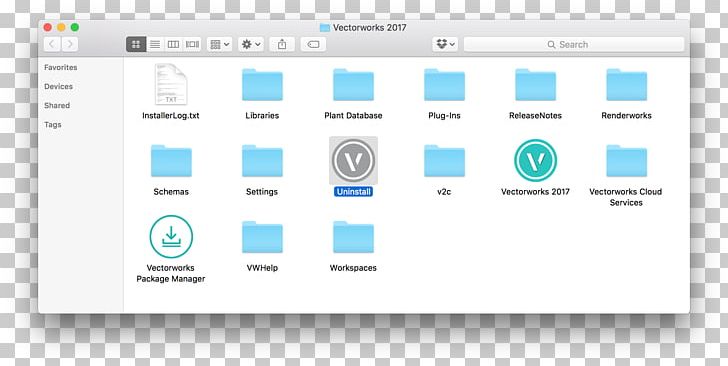Click the Uninstall file name label
Viewport: 728px width, 366px height.
[353, 191]
